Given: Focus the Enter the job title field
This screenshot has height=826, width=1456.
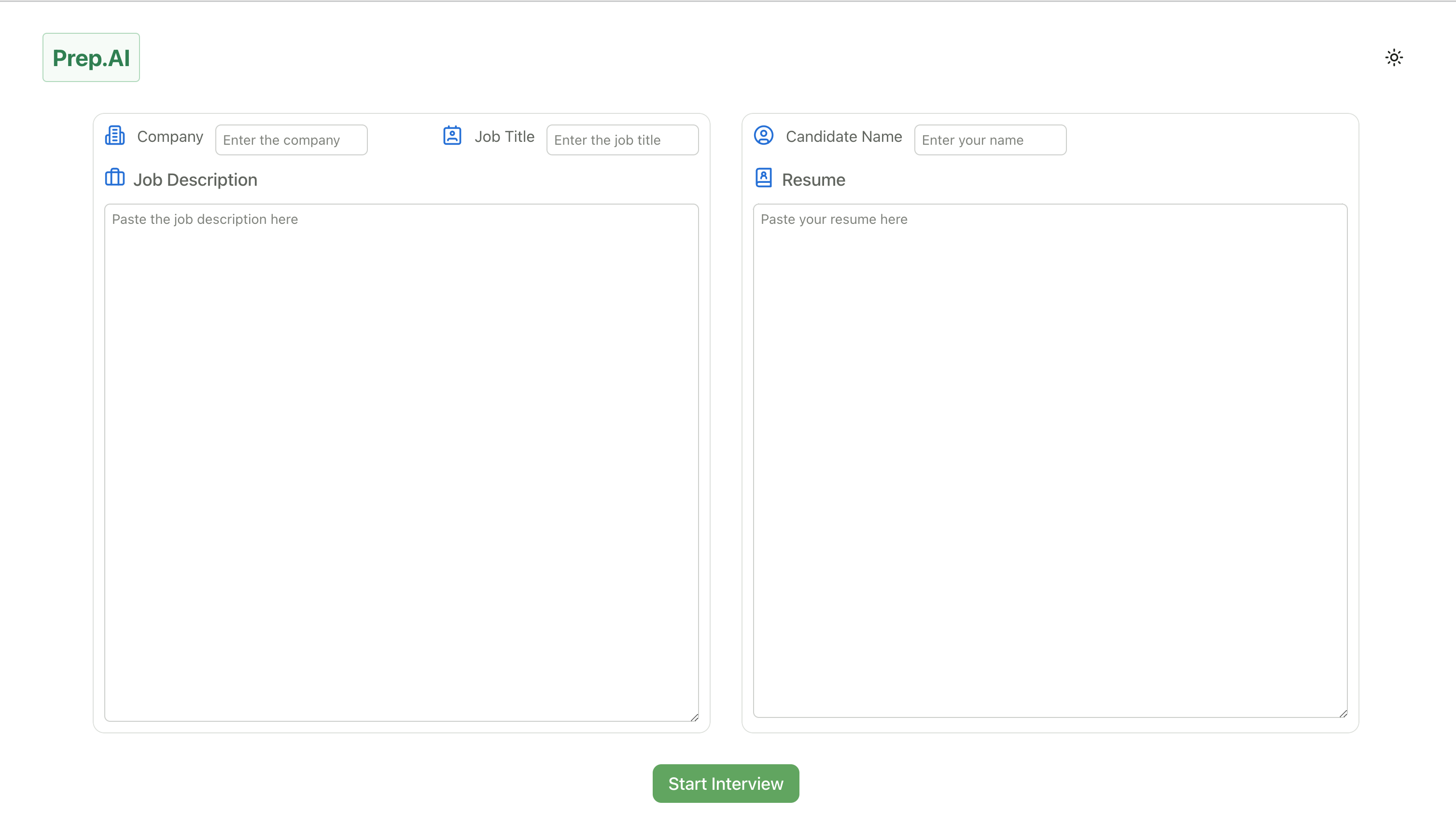Looking at the screenshot, I should tap(622, 140).
